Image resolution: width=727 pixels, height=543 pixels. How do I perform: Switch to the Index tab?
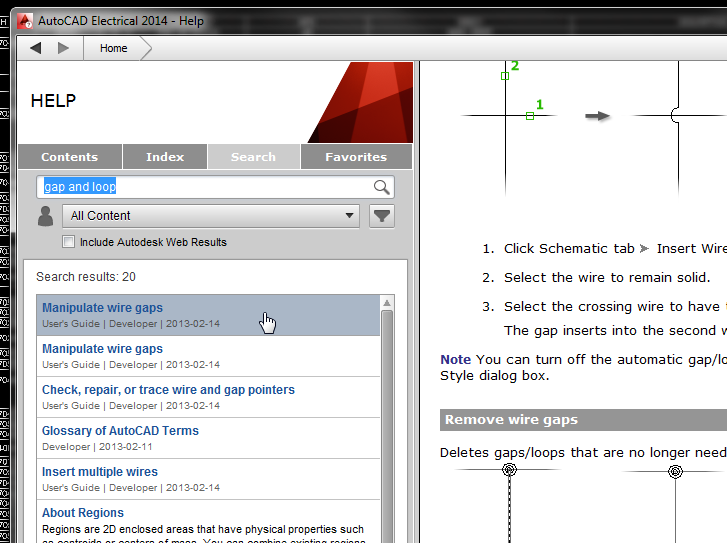165,157
